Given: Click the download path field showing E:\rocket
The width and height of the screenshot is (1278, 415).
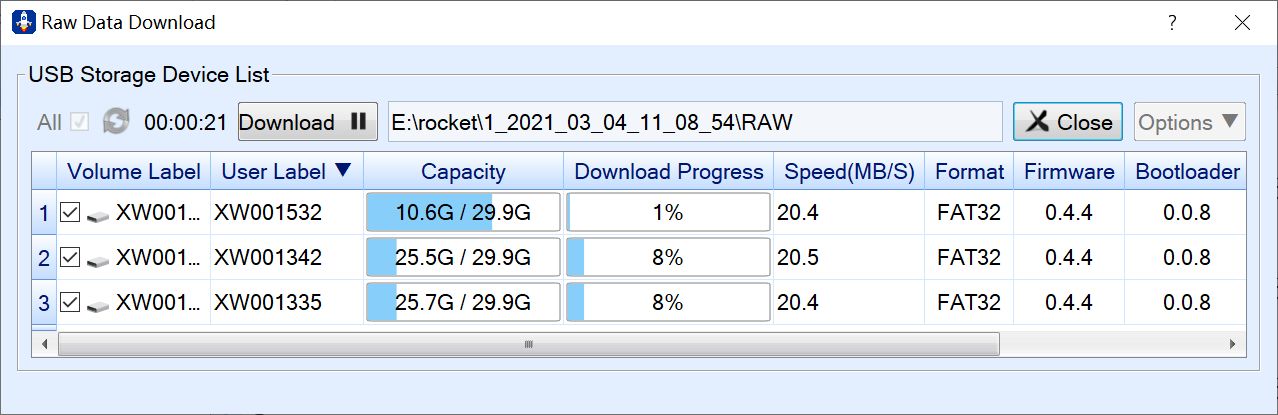Looking at the screenshot, I should tap(695, 122).
